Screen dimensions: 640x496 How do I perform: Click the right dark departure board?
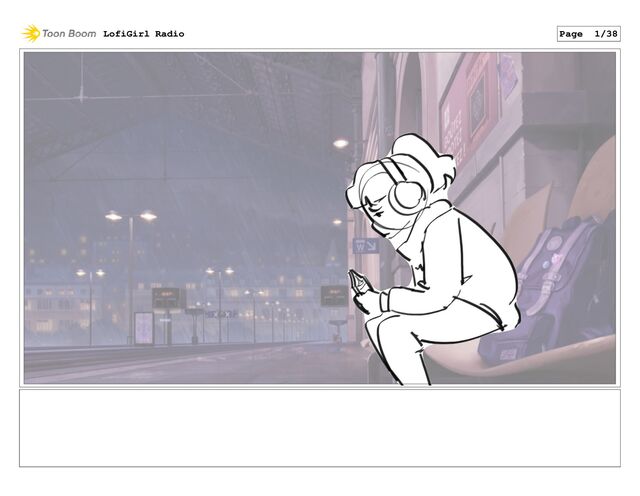(x=334, y=296)
